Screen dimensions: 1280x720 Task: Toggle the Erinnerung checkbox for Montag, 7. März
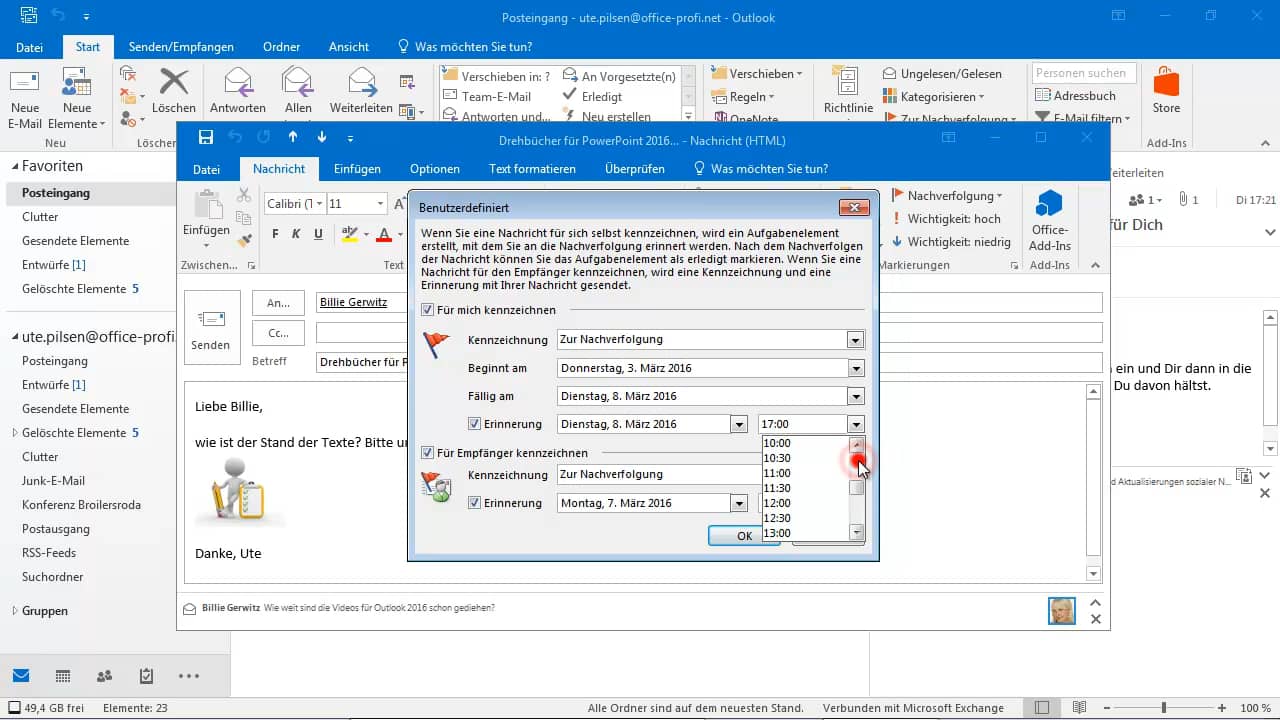475,503
